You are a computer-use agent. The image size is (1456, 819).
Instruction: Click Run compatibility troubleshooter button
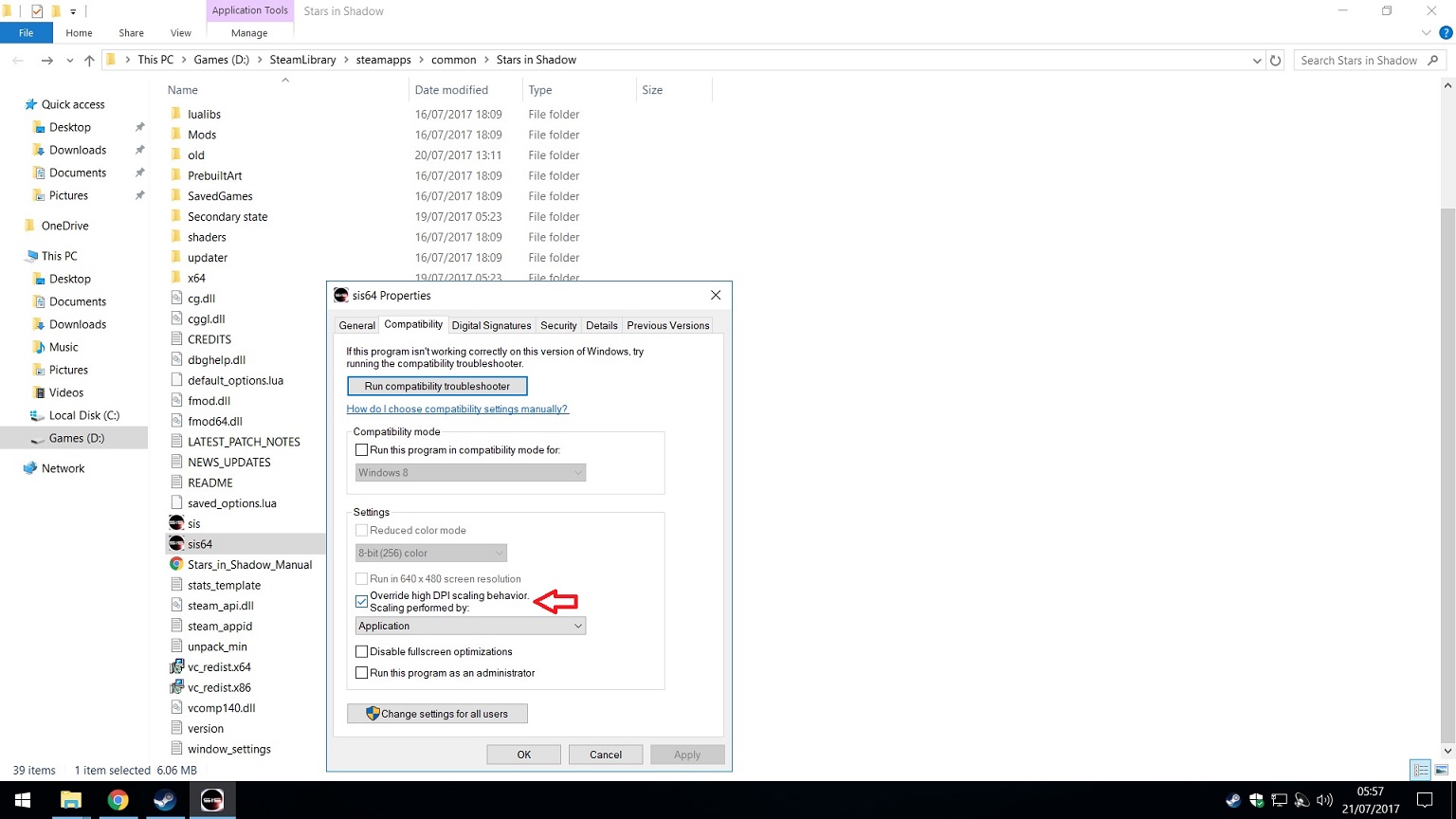[x=437, y=386]
